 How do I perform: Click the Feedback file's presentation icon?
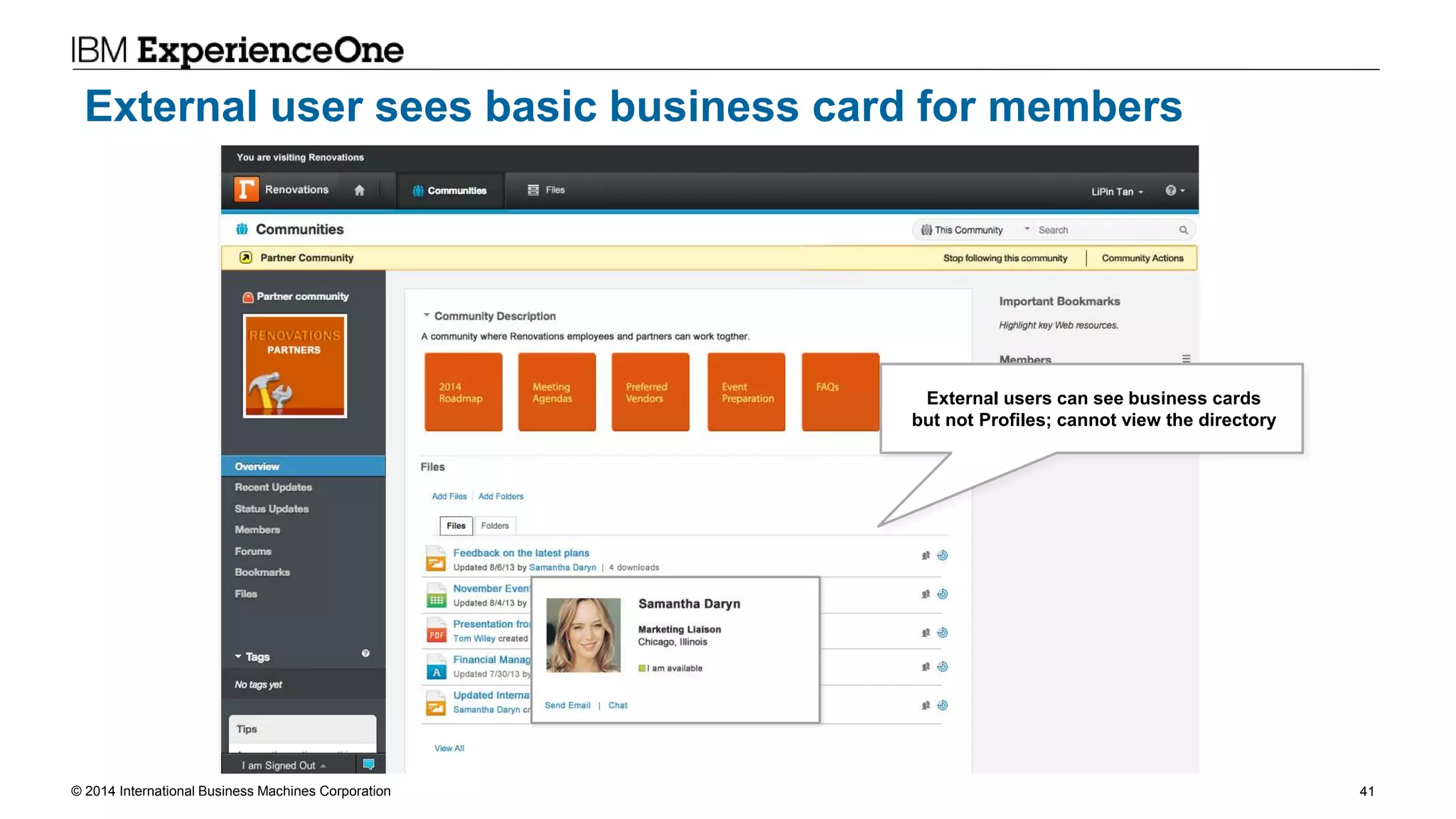pyautogui.click(x=436, y=559)
